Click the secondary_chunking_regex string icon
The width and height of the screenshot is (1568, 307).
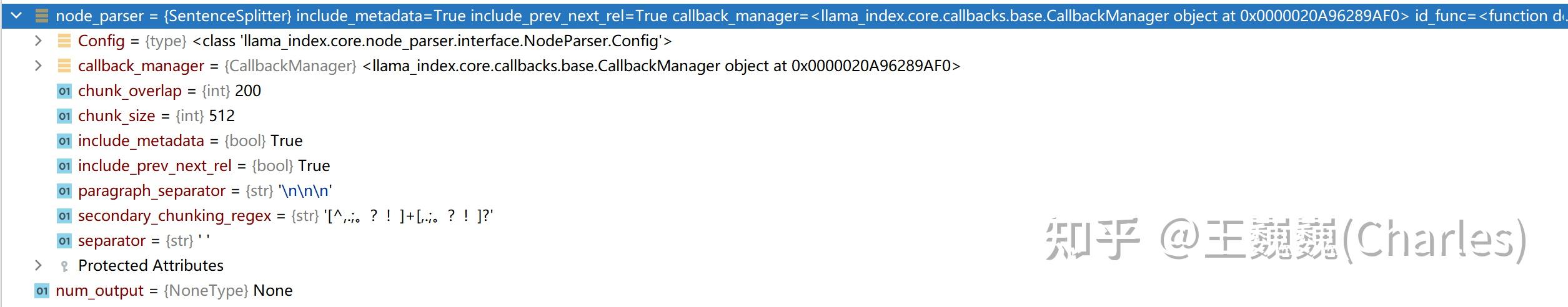64,216
